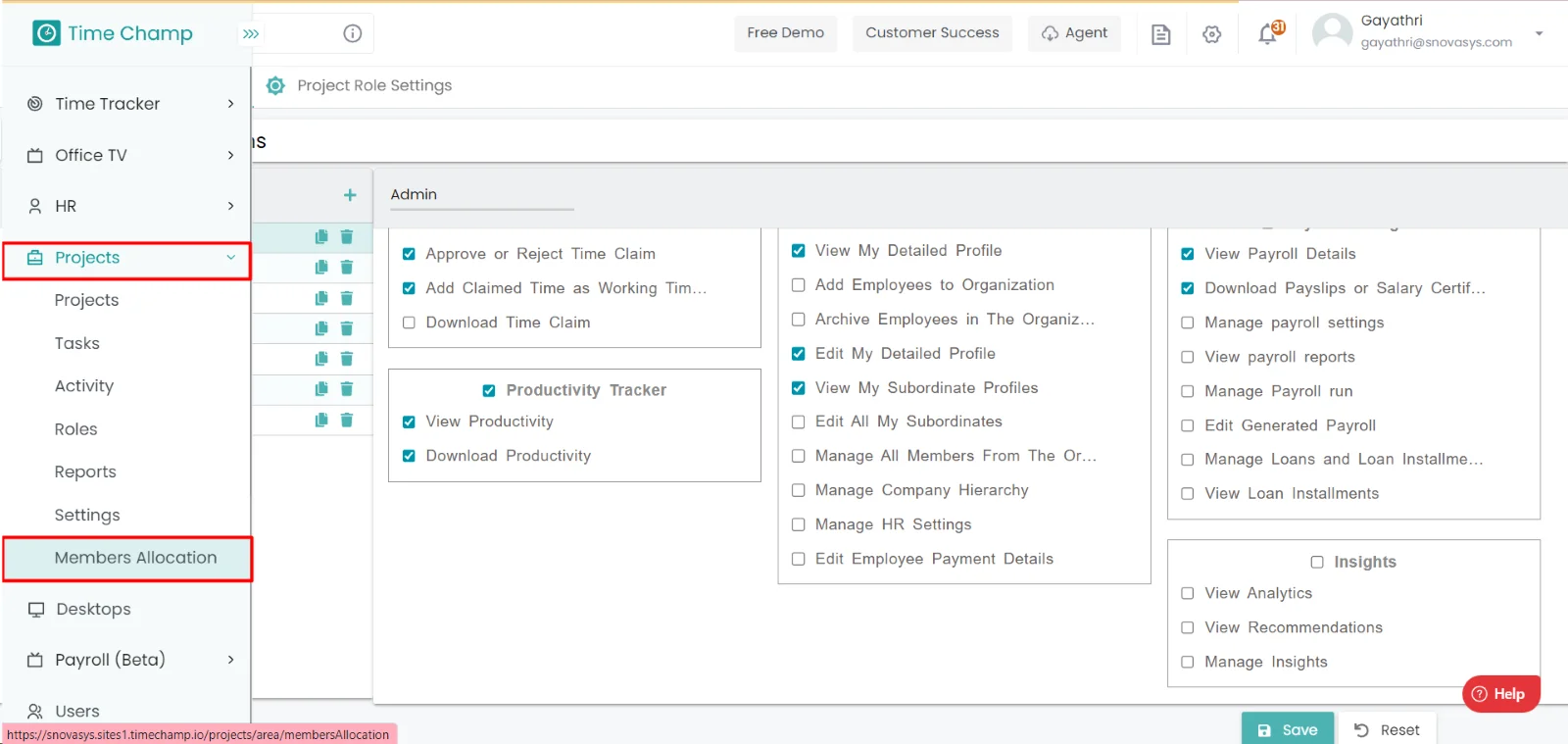The width and height of the screenshot is (1568, 744).
Task: Click the Free Demo button
Action: (785, 33)
